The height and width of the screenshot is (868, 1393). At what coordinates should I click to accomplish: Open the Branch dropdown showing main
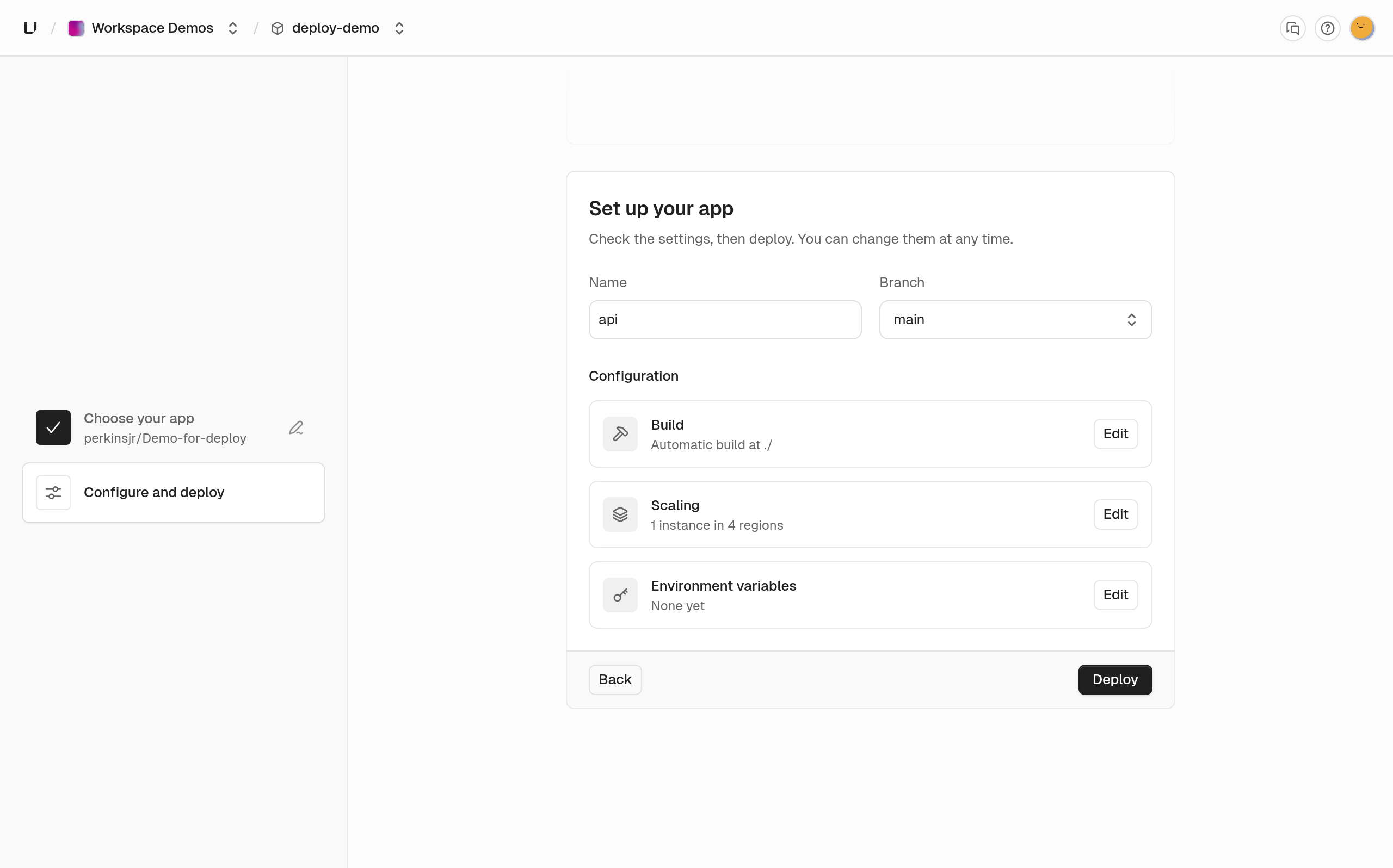point(1015,320)
